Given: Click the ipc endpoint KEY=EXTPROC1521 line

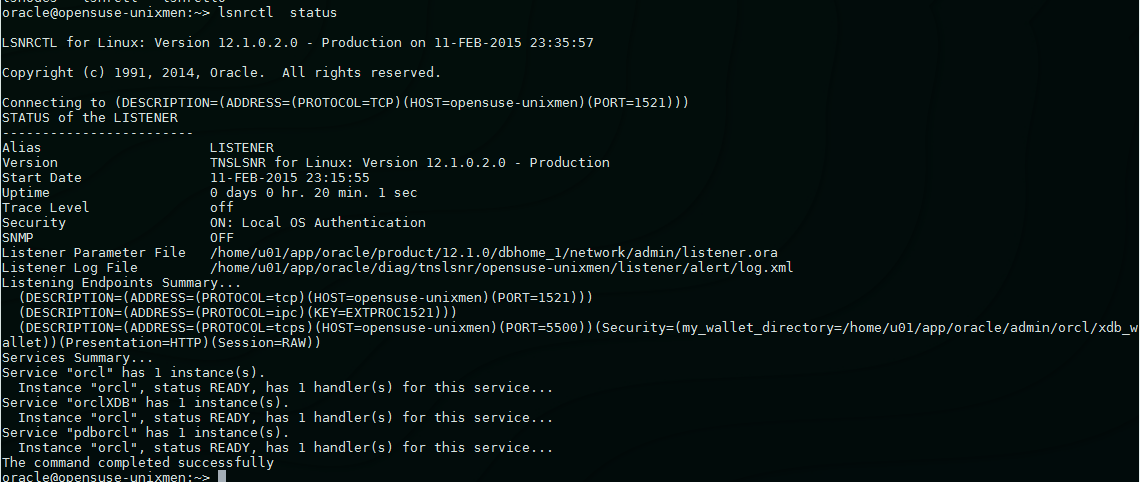Looking at the screenshot, I should tap(238, 313).
